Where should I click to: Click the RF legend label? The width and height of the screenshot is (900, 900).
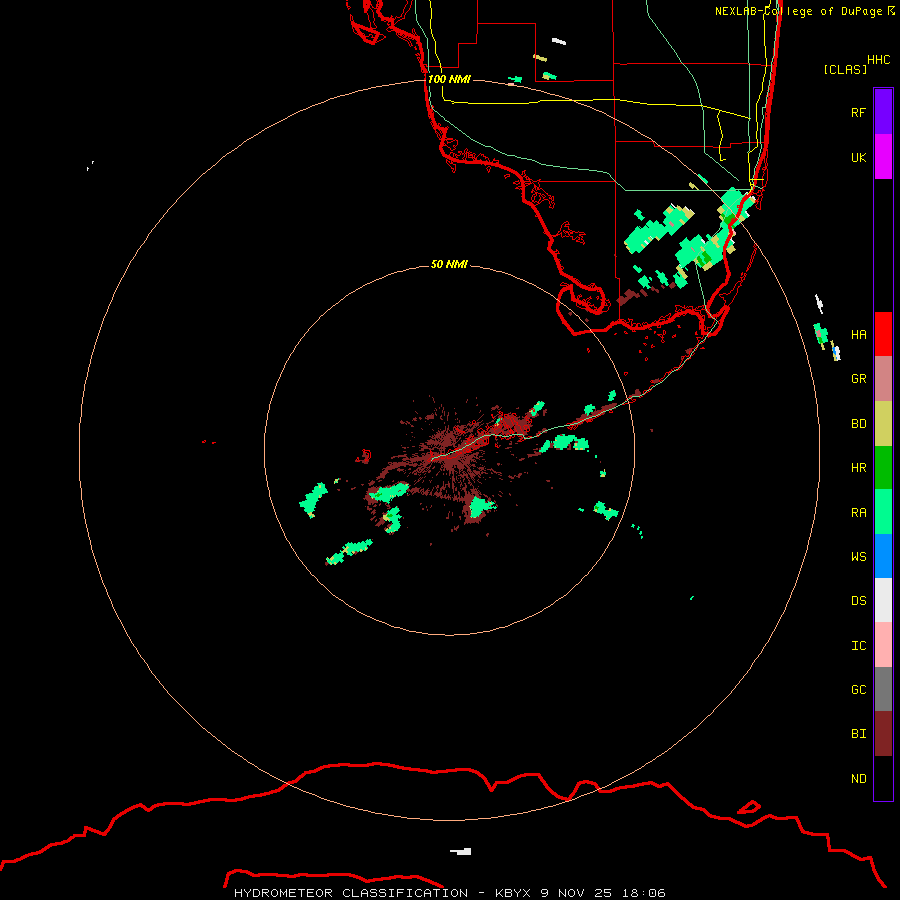pos(858,112)
